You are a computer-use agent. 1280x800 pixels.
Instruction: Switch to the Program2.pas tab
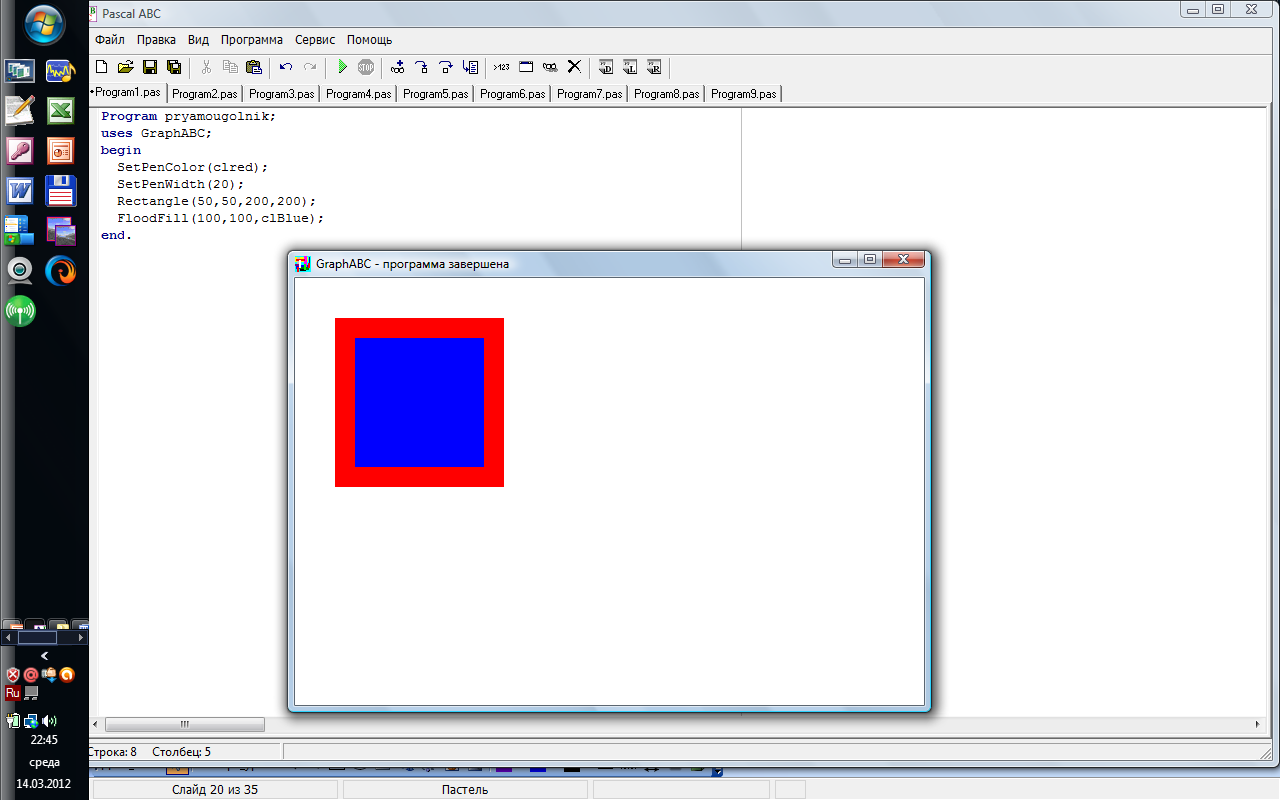pos(204,94)
